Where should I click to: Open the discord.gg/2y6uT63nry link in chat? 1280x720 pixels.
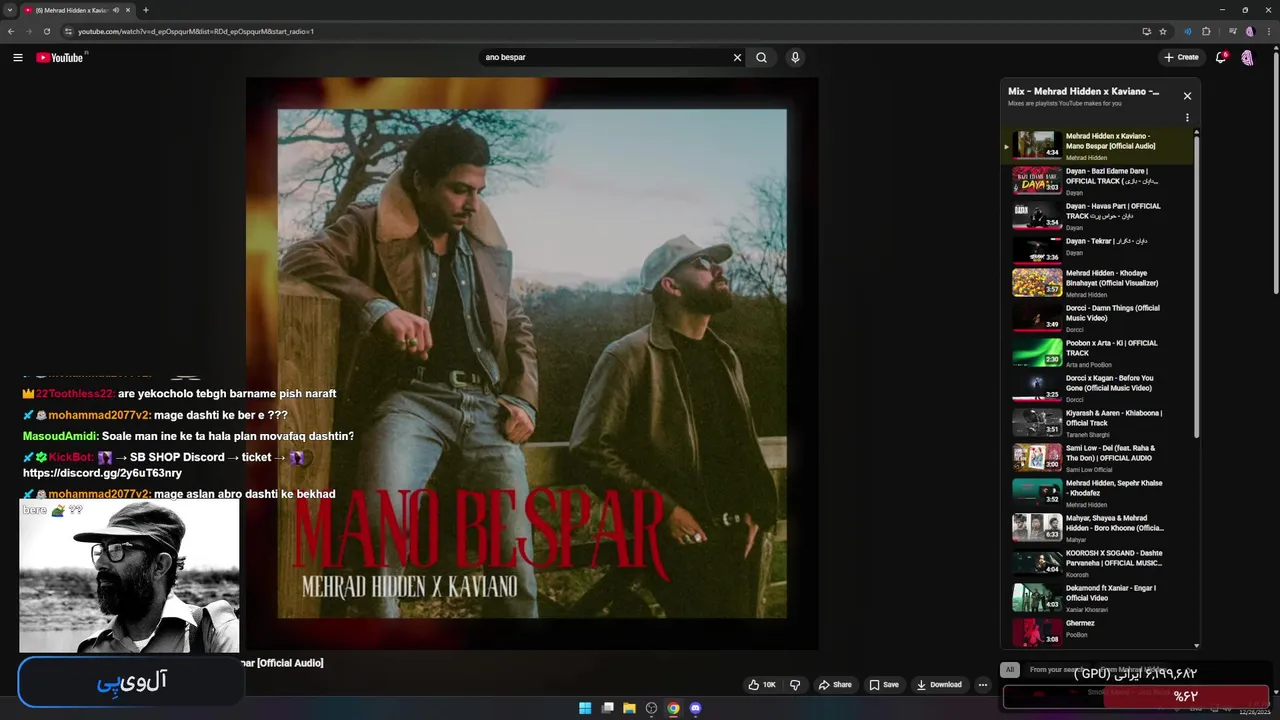(x=102, y=473)
